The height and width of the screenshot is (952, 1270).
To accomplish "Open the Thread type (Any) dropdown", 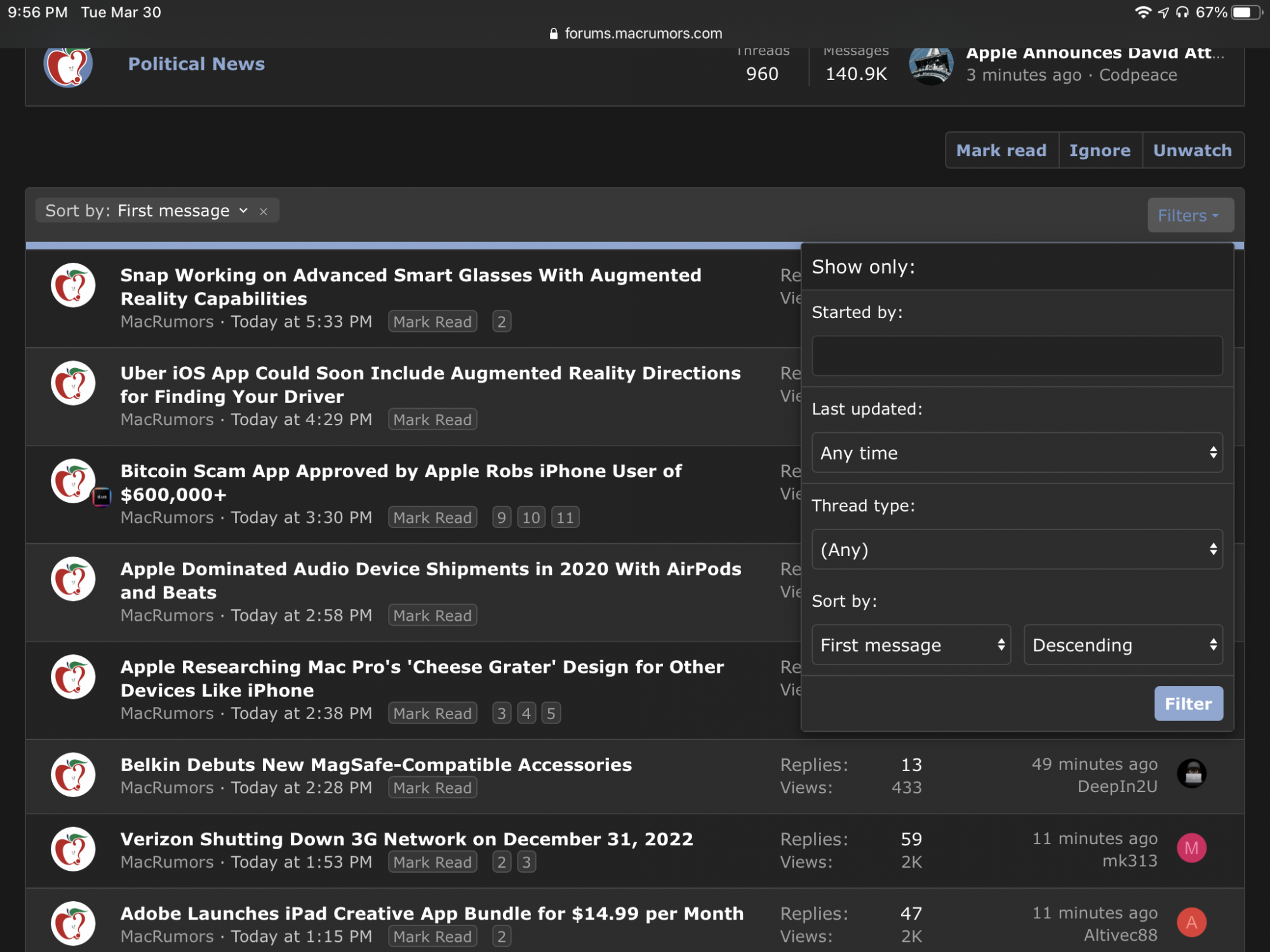I will tap(1017, 550).
